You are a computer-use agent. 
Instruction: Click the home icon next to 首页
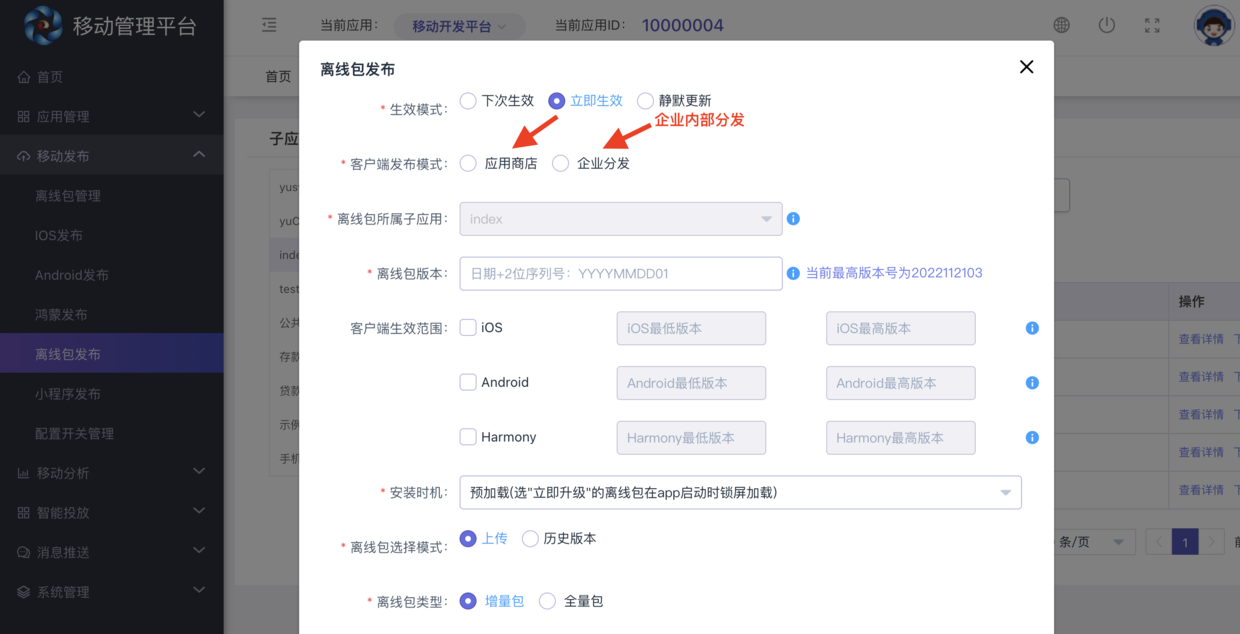[x=23, y=77]
